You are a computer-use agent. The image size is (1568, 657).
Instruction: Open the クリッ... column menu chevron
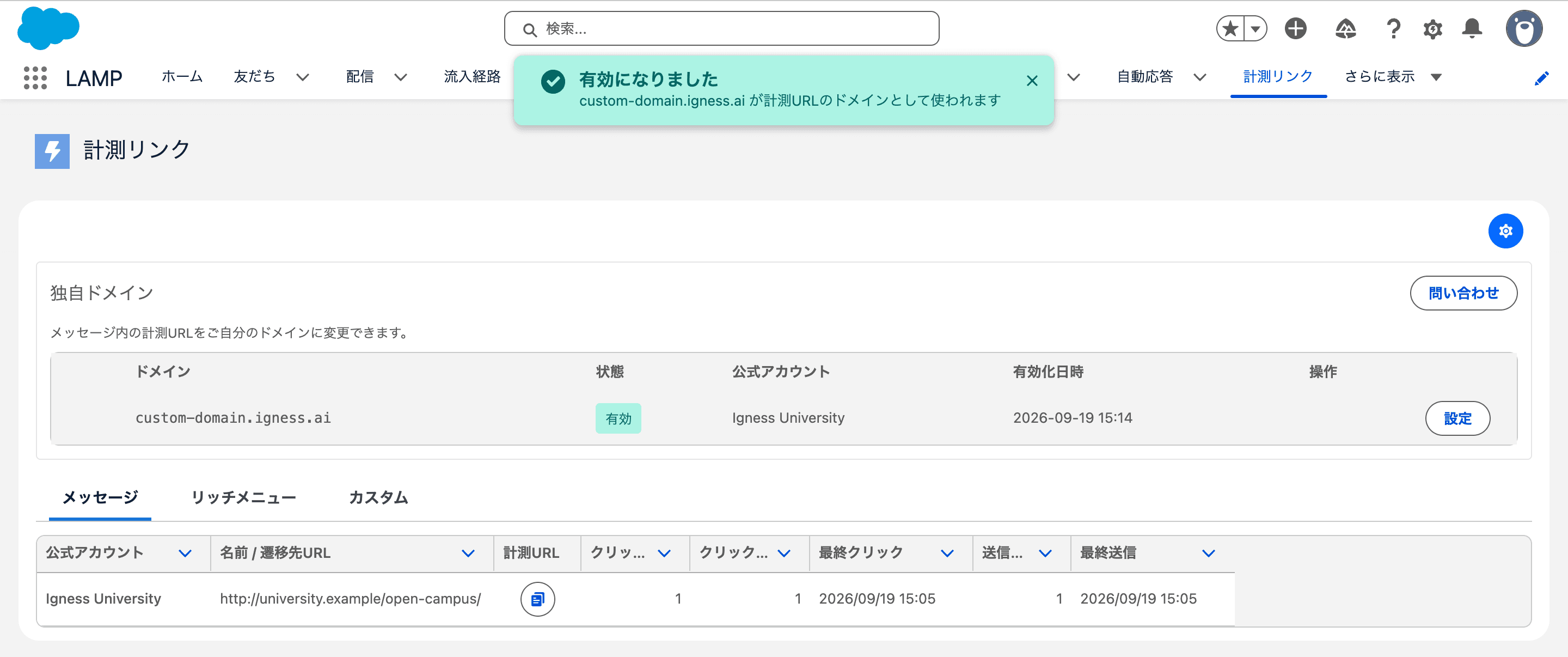tap(664, 553)
